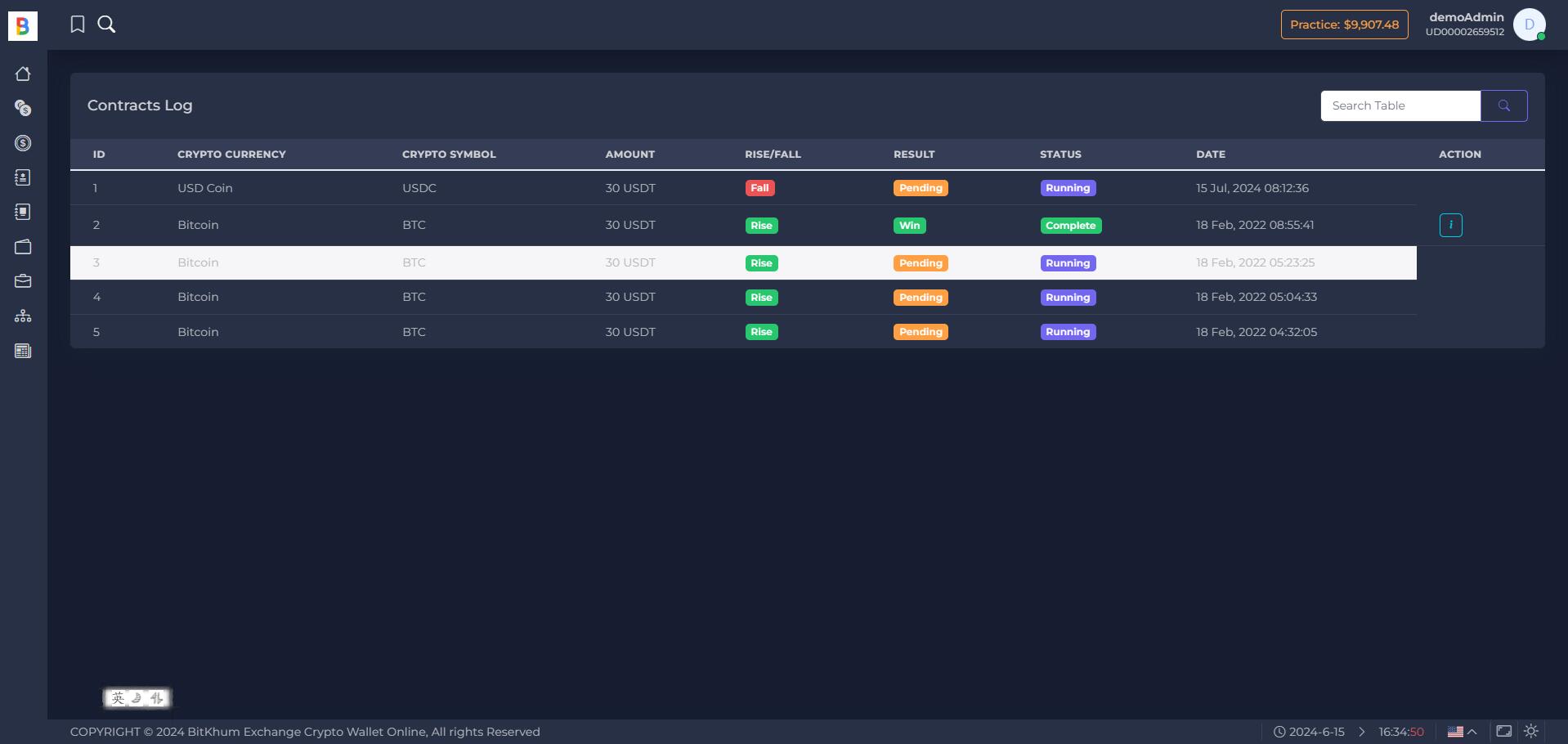1568x744 pixels.
Task: Click the chevron next to footer date
Action: tap(1362, 732)
